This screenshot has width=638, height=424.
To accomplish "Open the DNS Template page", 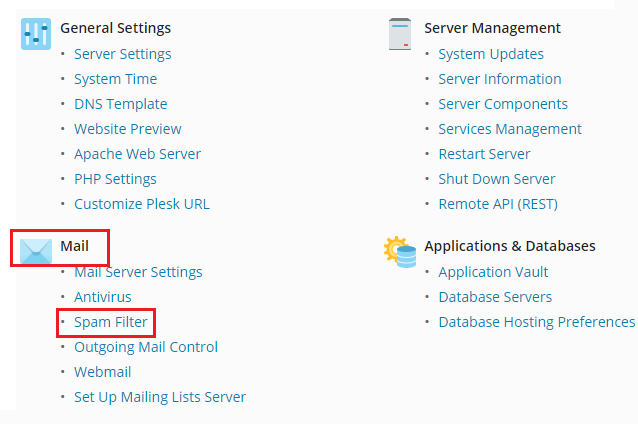I will pos(120,104).
